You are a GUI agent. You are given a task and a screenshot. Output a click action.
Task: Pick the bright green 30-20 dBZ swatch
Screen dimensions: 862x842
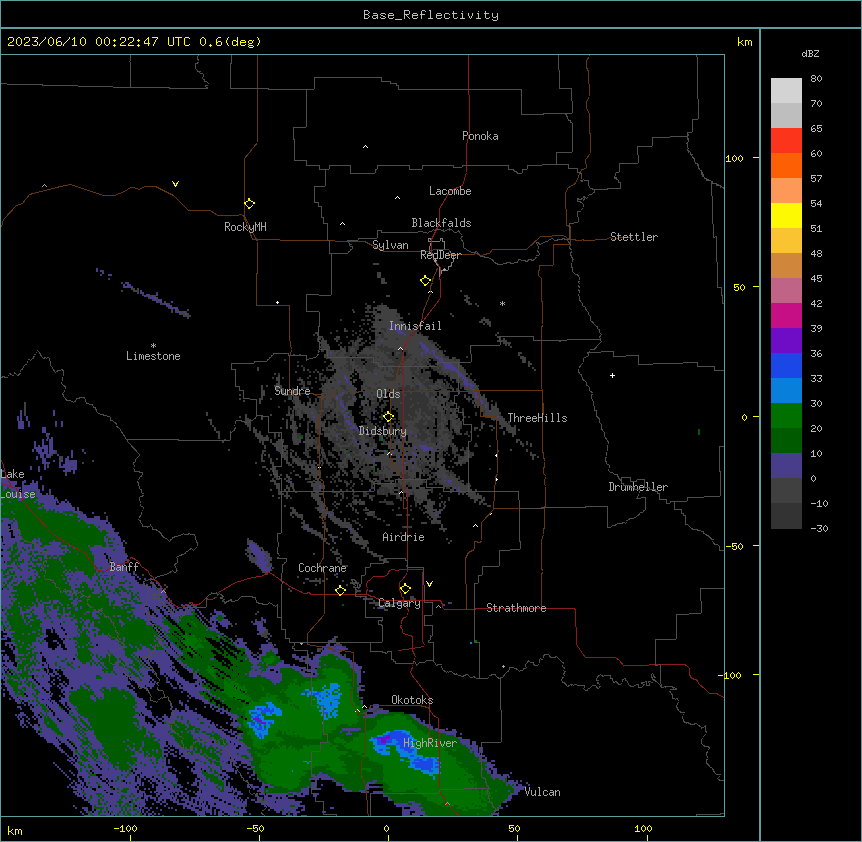click(x=786, y=416)
